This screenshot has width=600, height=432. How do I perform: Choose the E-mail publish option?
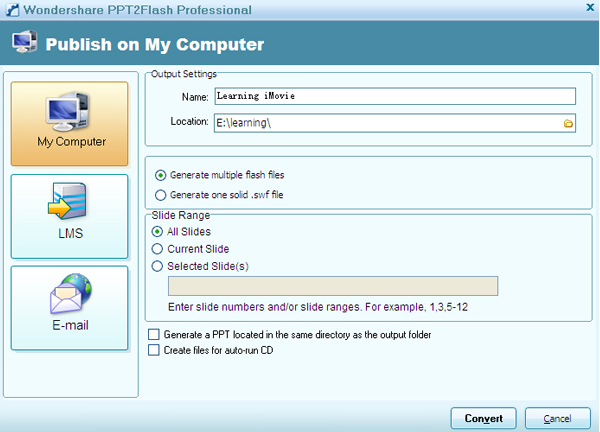pyautogui.click(x=69, y=308)
